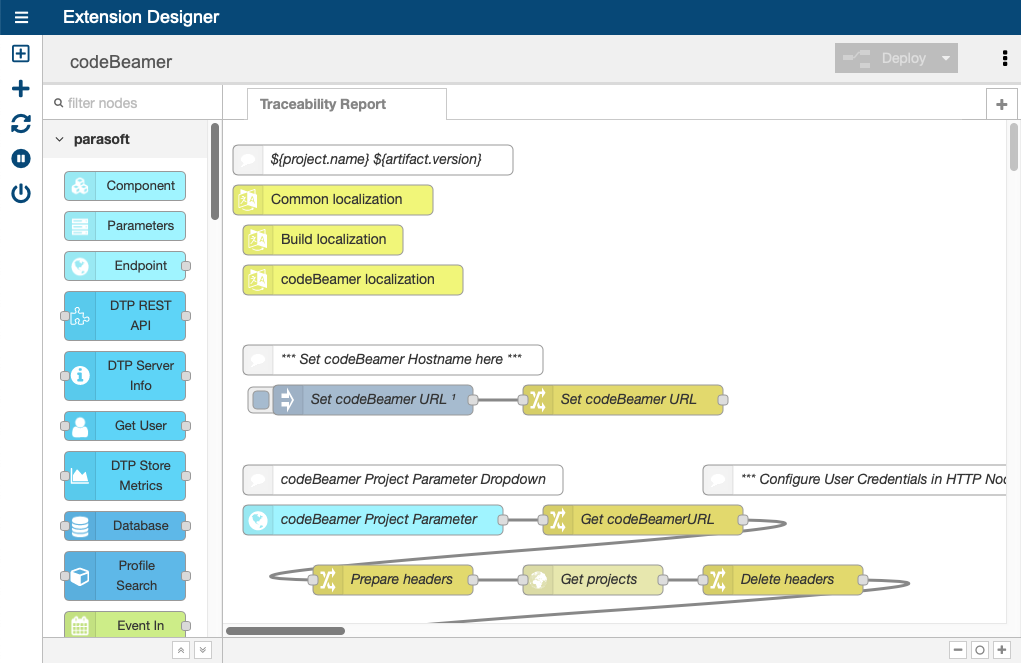Viewport: 1021px width, 663px height.
Task: Collapse the parasoft palette category
Action: pyautogui.click(x=60, y=139)
